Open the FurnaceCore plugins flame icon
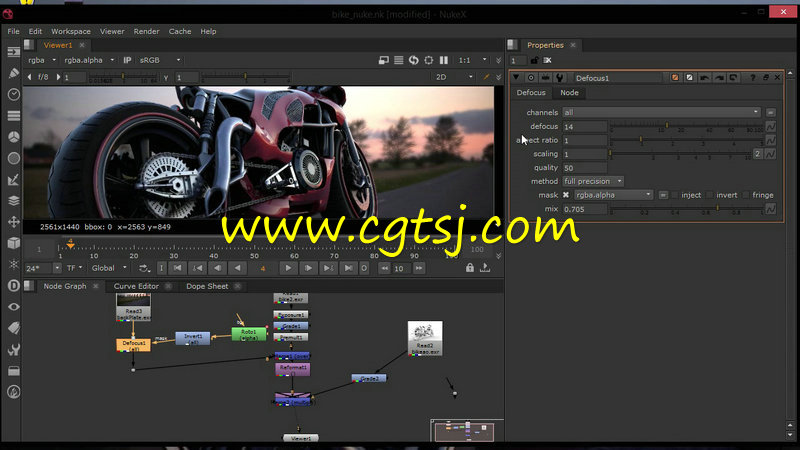Image resolution: width=800 pixels, height=450 pixels. (14, 392)
